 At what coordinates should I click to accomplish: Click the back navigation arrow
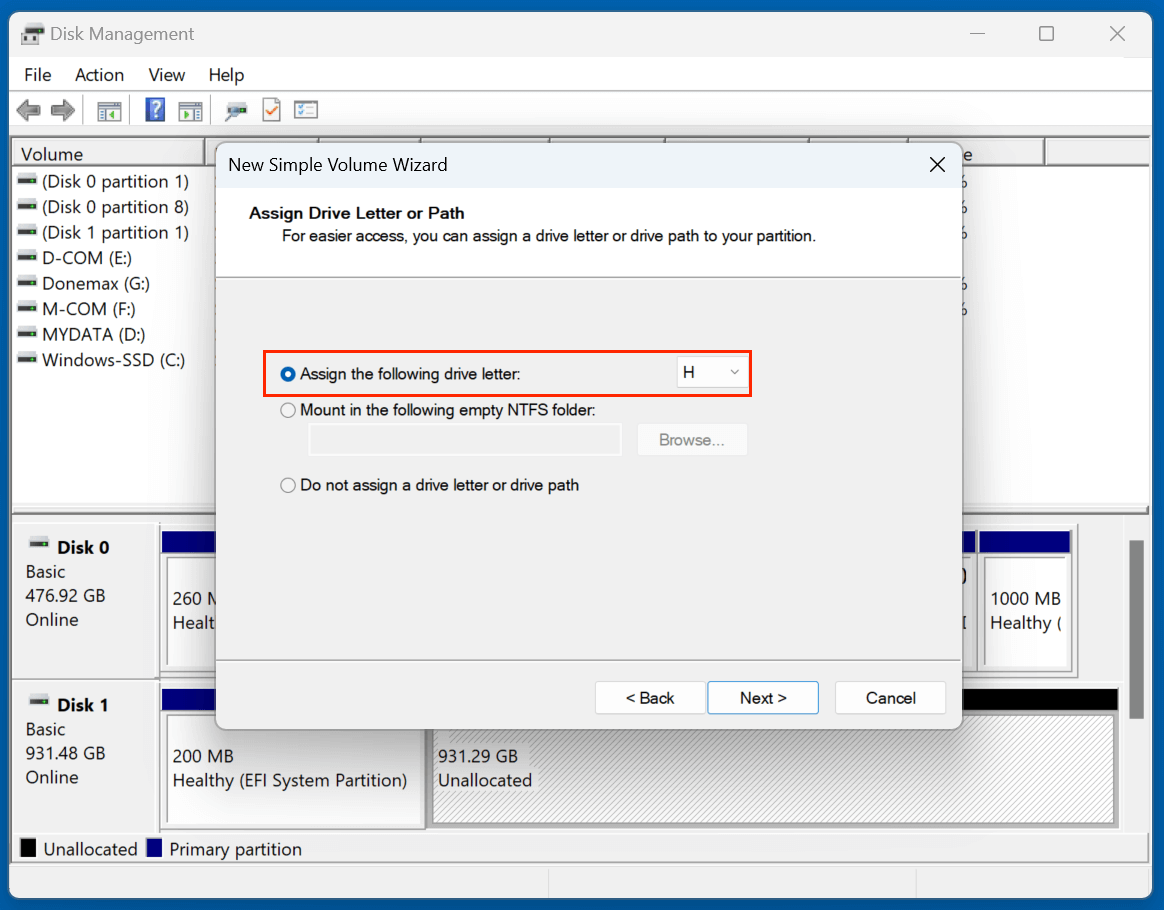pyautogui.click(x=28, y=110)
